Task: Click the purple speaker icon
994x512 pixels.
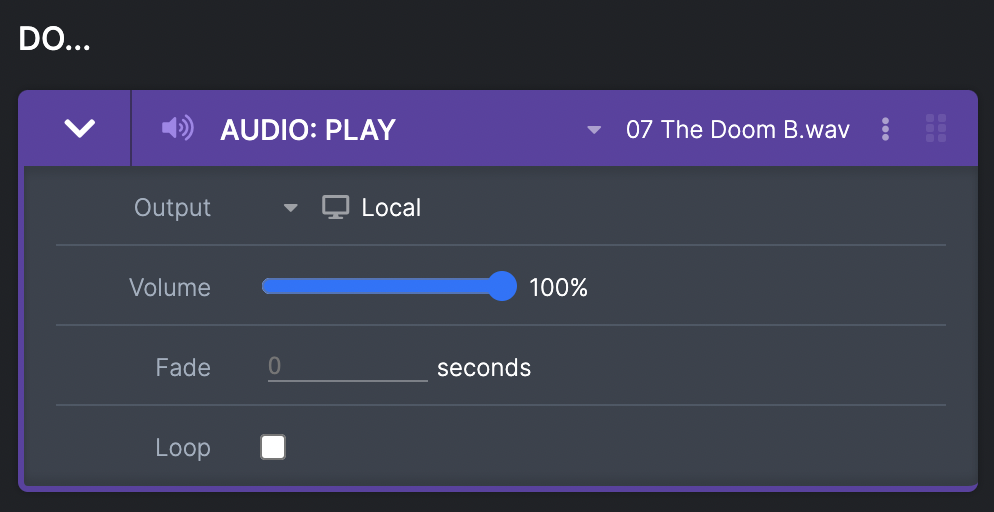Action: click(178, 129)
